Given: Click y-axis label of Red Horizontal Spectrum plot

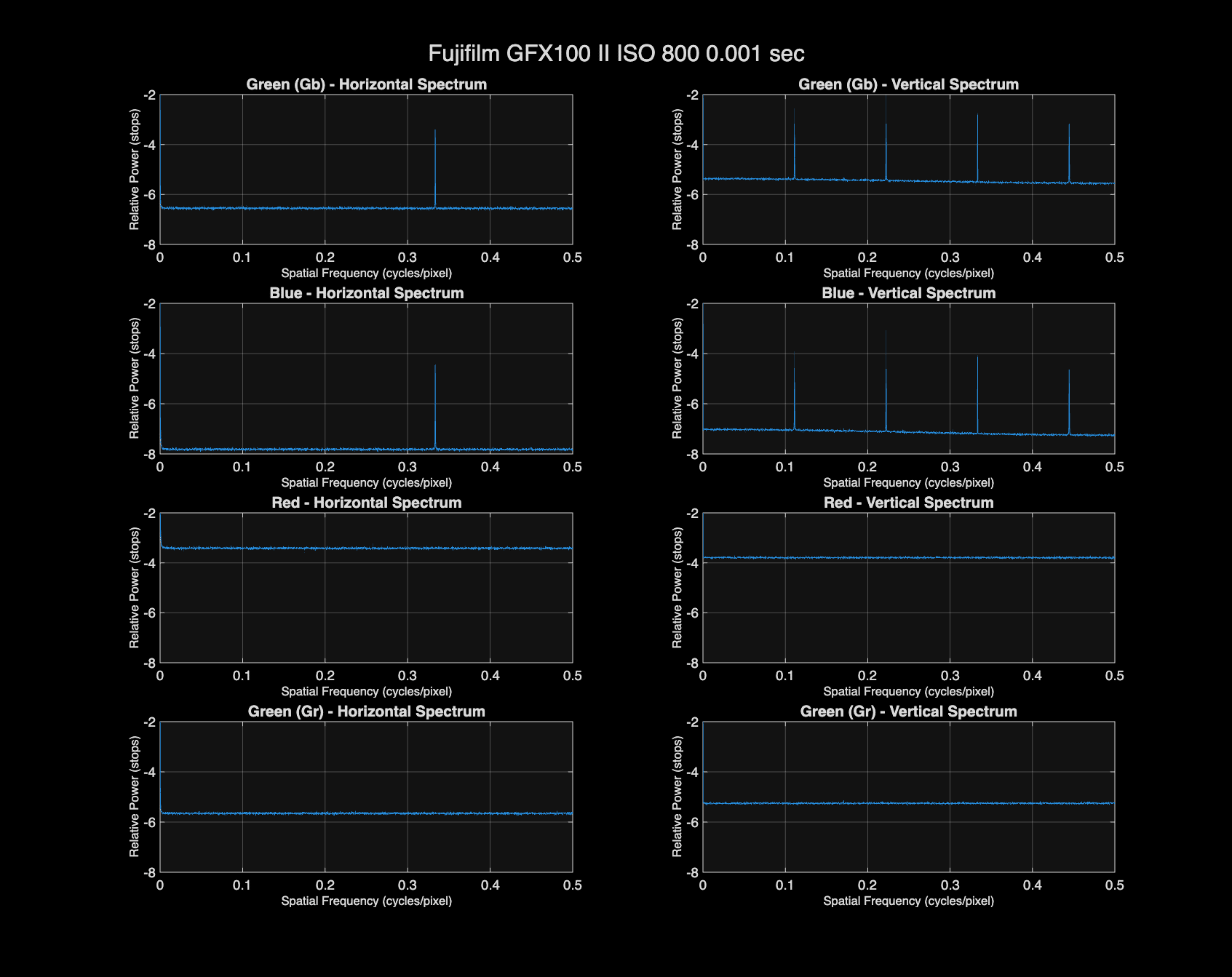Looking at the screenshot, I should 134,588.
